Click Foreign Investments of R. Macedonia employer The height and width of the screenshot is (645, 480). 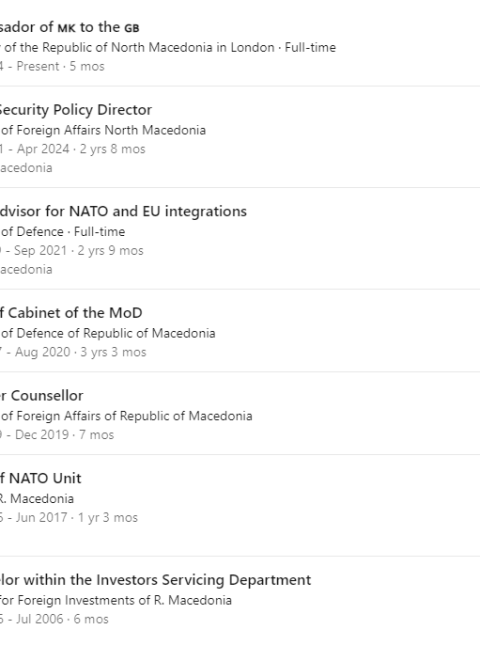pyautogui.click(x=116, y=600)
